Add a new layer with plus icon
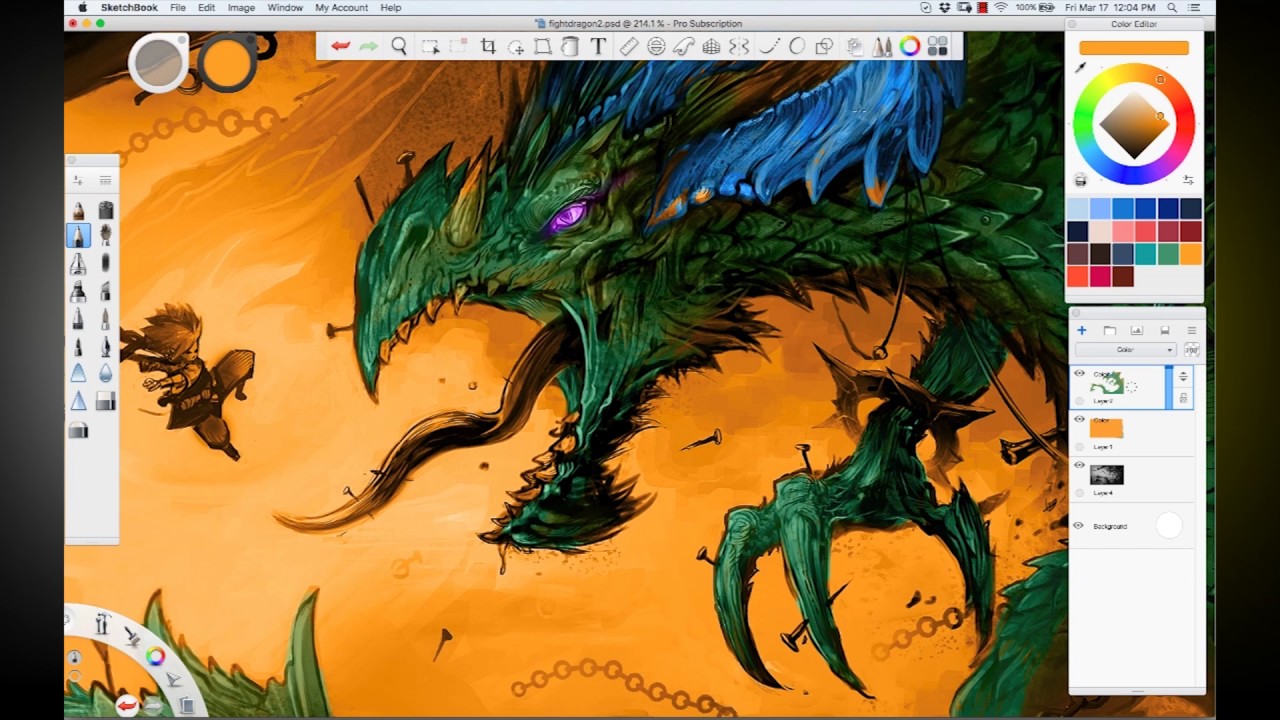The width and height of the screenshot is (1280, 720). [1081, 330]
